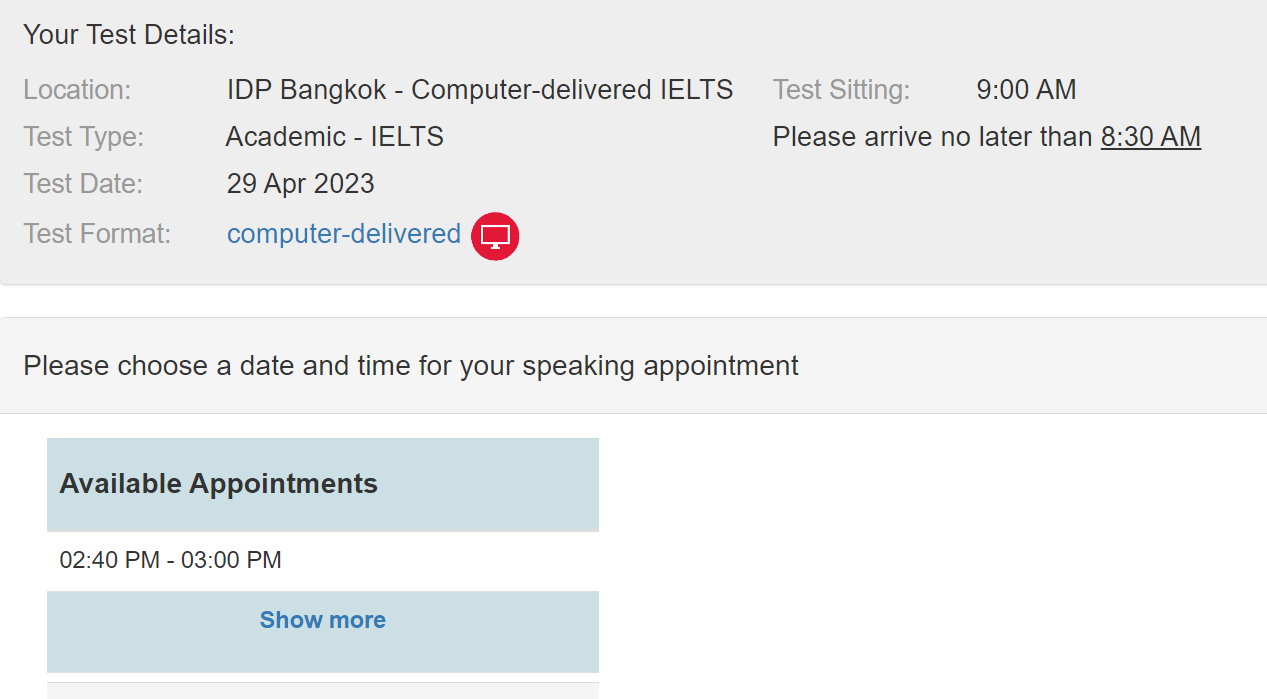Click the Test Format label
This screenshot has width=1267, height=699.
pos(97,234)
